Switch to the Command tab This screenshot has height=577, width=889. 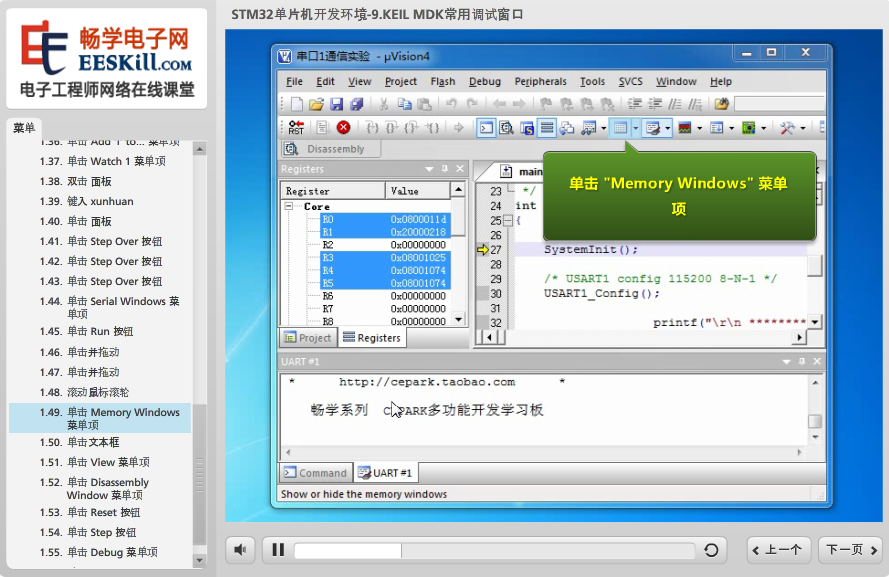pyautogui.click(x=316, y=473)
